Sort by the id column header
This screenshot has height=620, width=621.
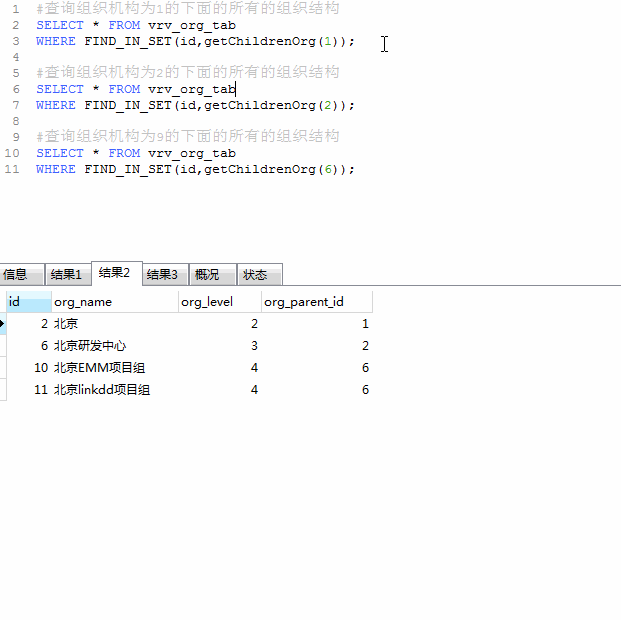tap(29, 302)
